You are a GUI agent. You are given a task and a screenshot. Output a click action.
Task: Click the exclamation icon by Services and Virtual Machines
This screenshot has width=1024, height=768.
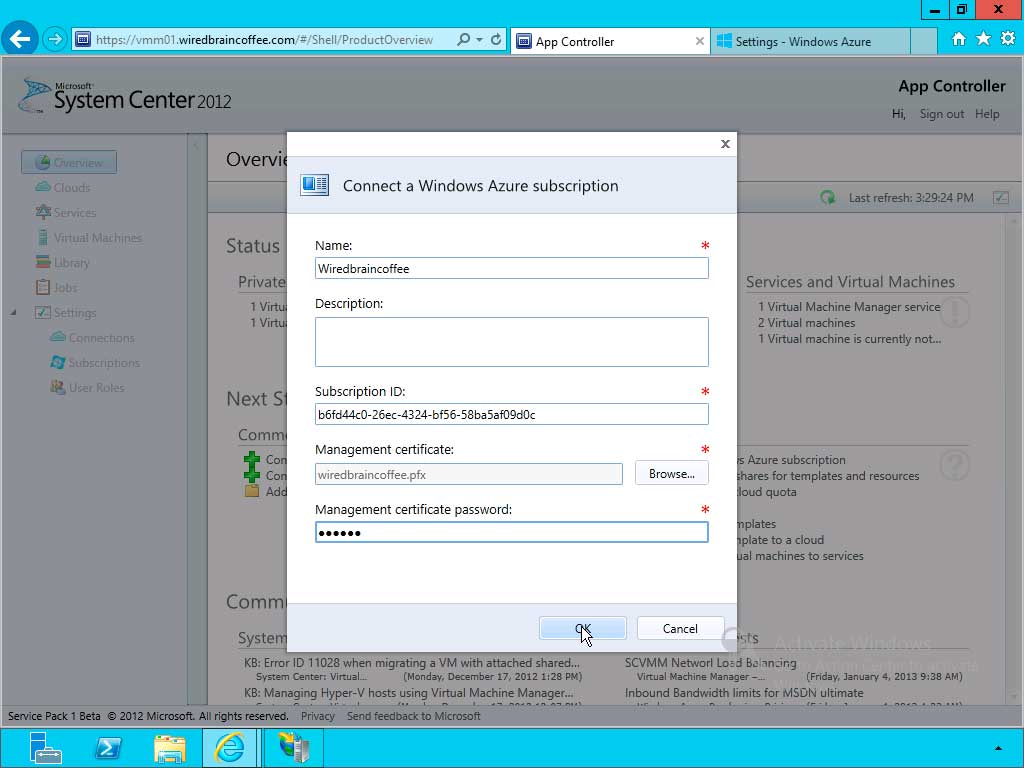[x=955, y=312]
